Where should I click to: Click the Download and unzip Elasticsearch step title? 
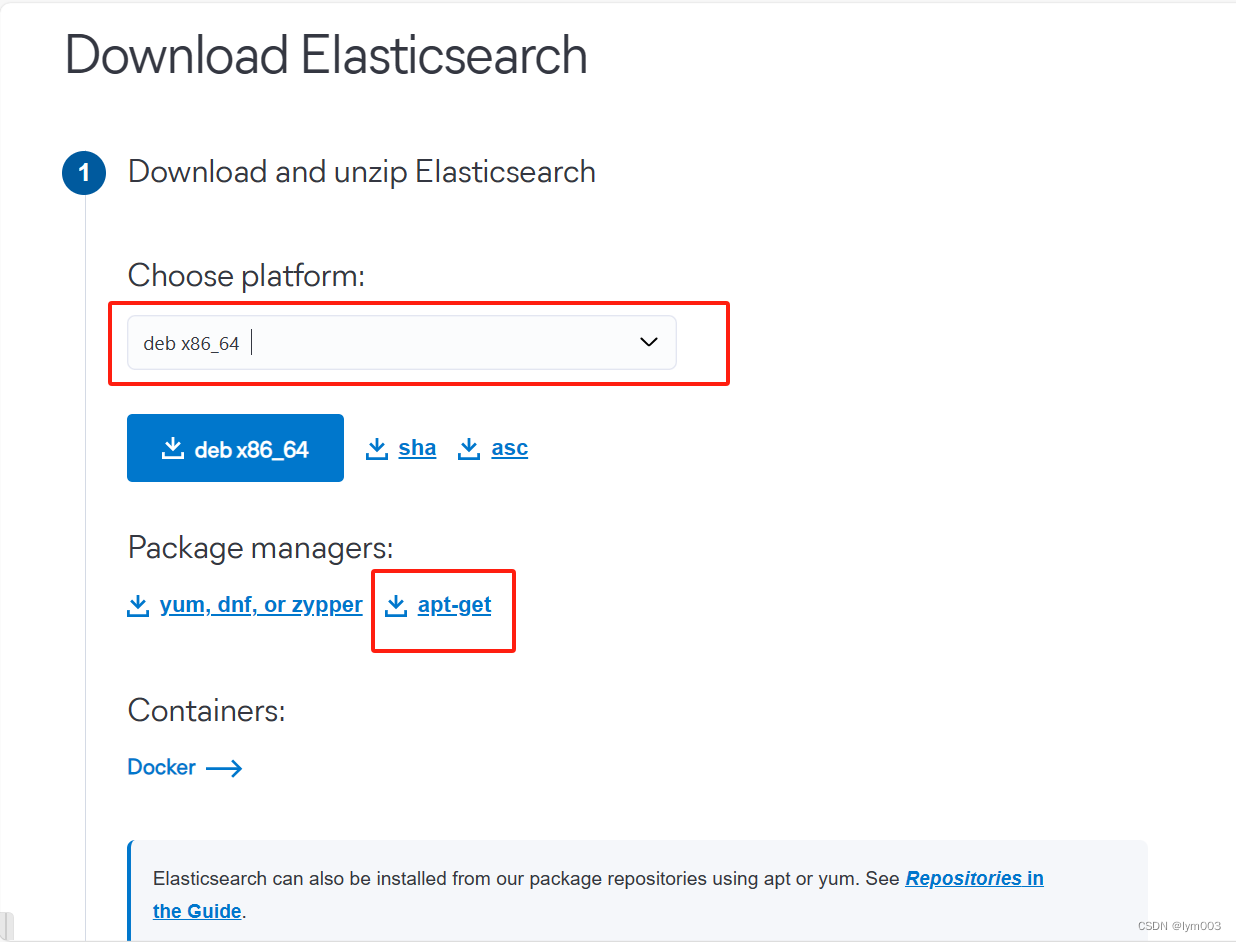coord(362,172)
